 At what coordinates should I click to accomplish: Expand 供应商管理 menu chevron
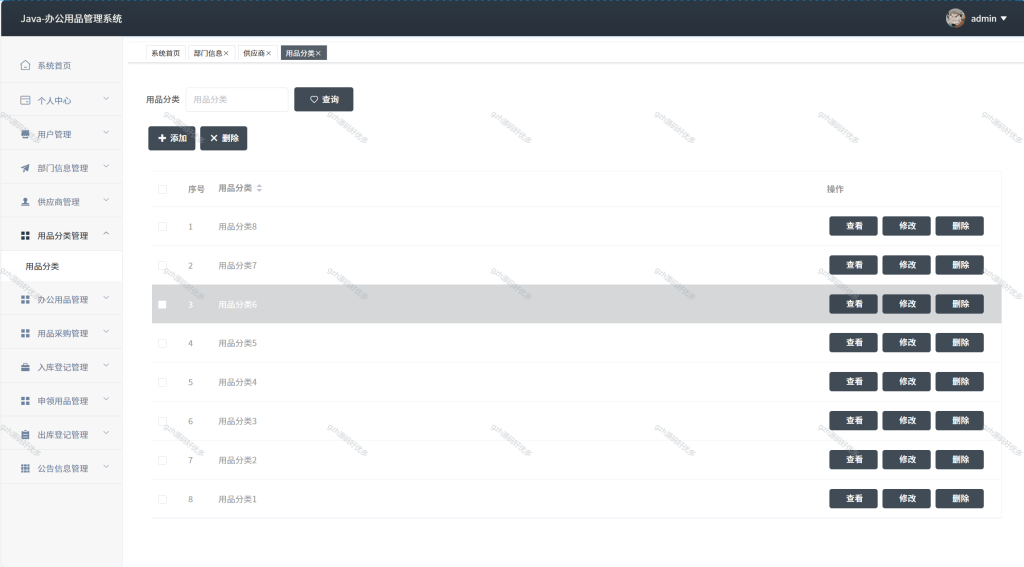(106, 200)
